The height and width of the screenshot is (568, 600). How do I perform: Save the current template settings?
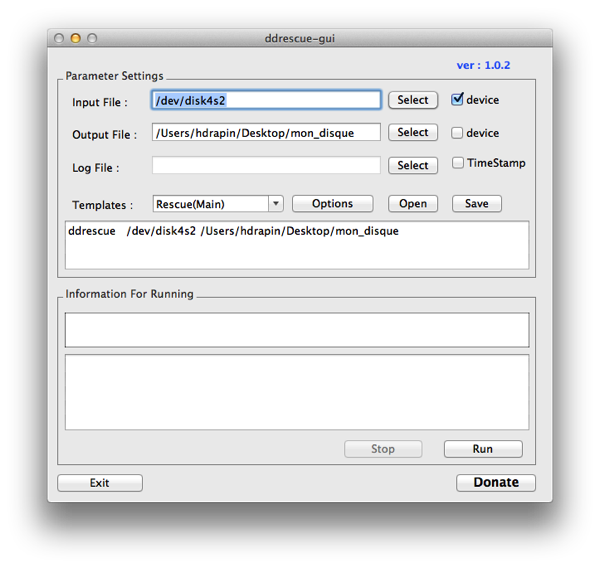tap(476, 204)
